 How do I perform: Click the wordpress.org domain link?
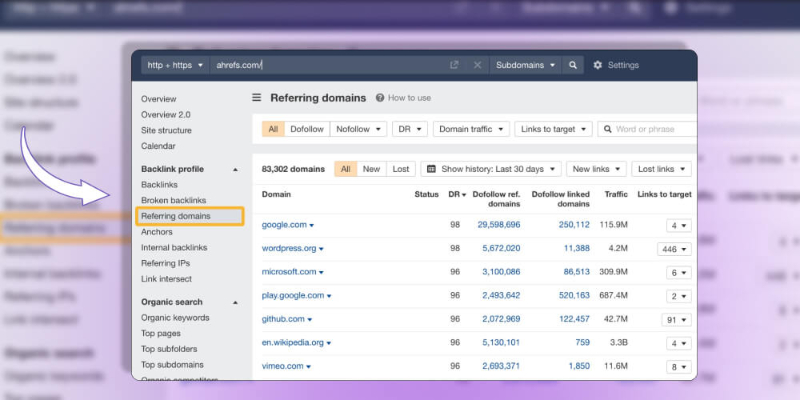[289, 248]
